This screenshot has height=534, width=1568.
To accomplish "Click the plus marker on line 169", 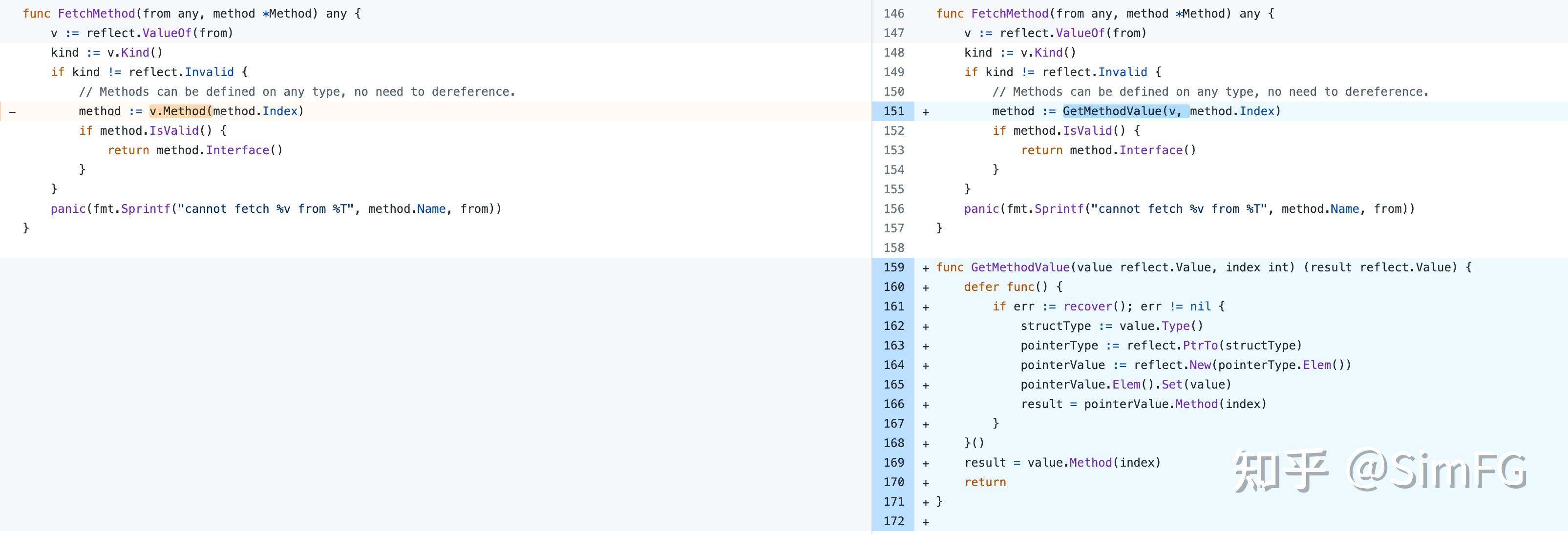I will point(925,463).
